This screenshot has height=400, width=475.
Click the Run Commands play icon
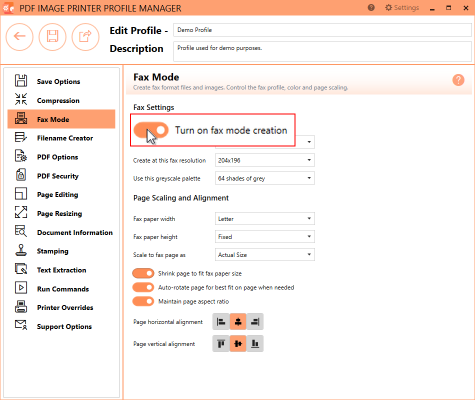[21, 288]
